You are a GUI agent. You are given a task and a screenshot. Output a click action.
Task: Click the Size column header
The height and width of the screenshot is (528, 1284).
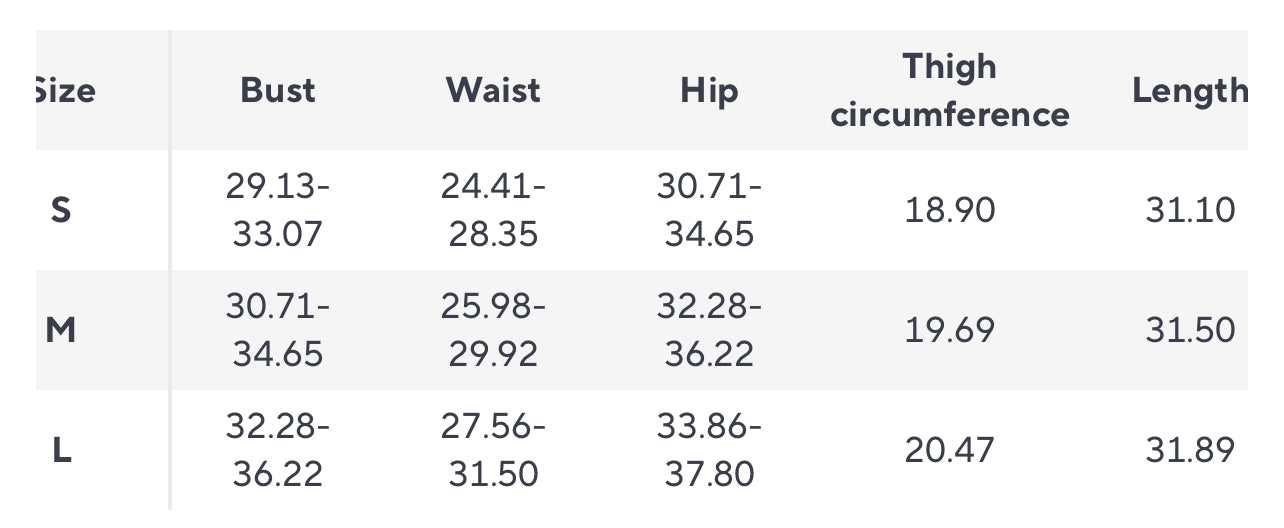(66, 91)
